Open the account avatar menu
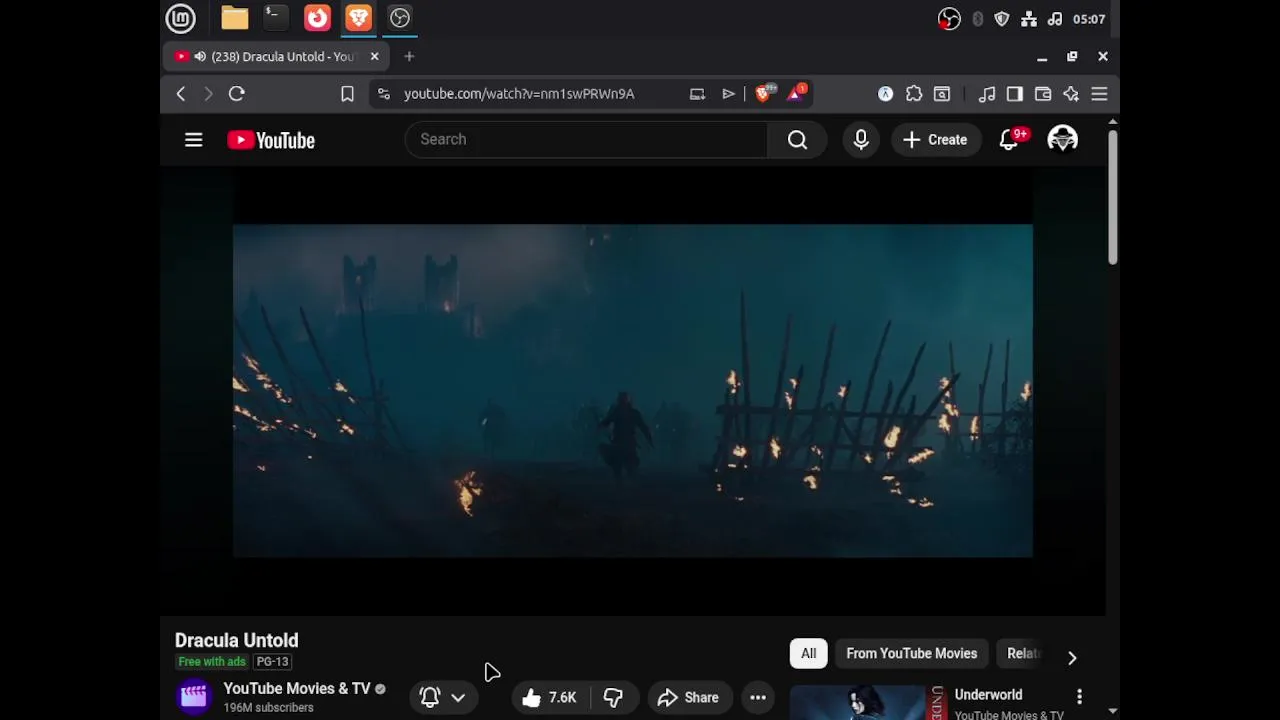1280x720 pixels. pos(1062,140)
